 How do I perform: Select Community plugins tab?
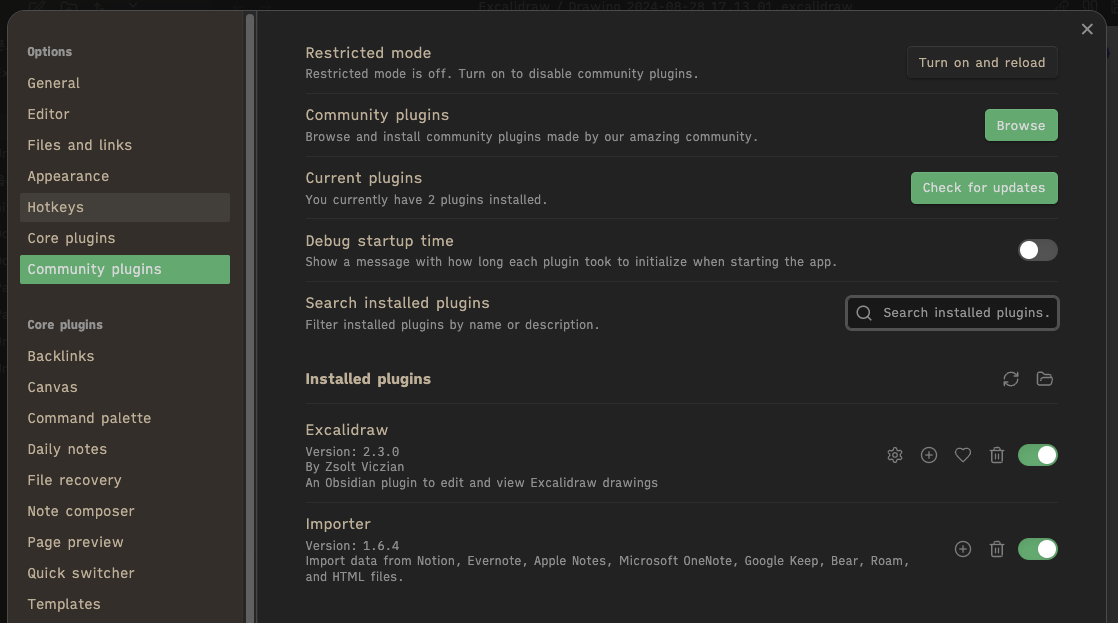(x=125, y=269)
